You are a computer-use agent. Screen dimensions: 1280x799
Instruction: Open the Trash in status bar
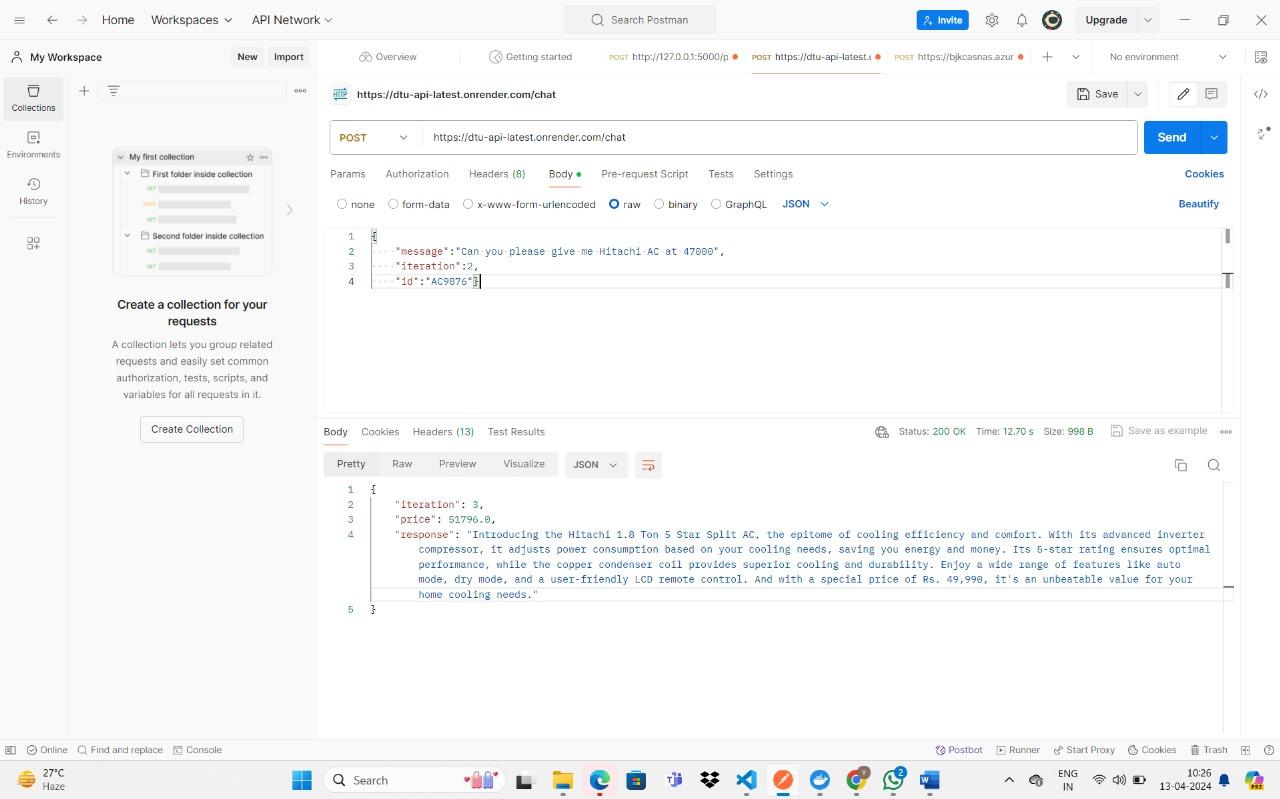1209,750
